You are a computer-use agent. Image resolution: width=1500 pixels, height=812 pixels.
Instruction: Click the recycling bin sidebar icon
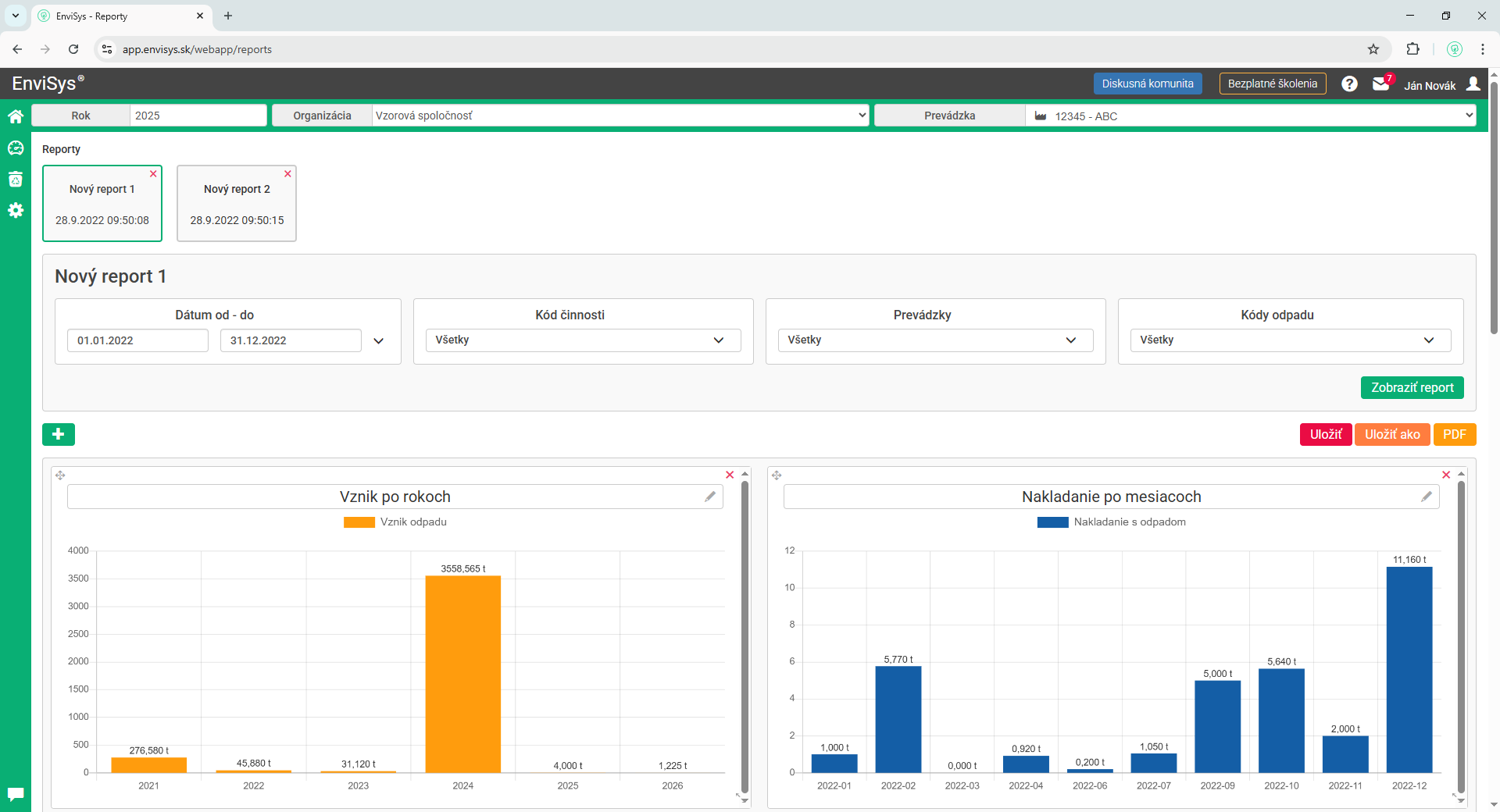[x=16, y=180]
